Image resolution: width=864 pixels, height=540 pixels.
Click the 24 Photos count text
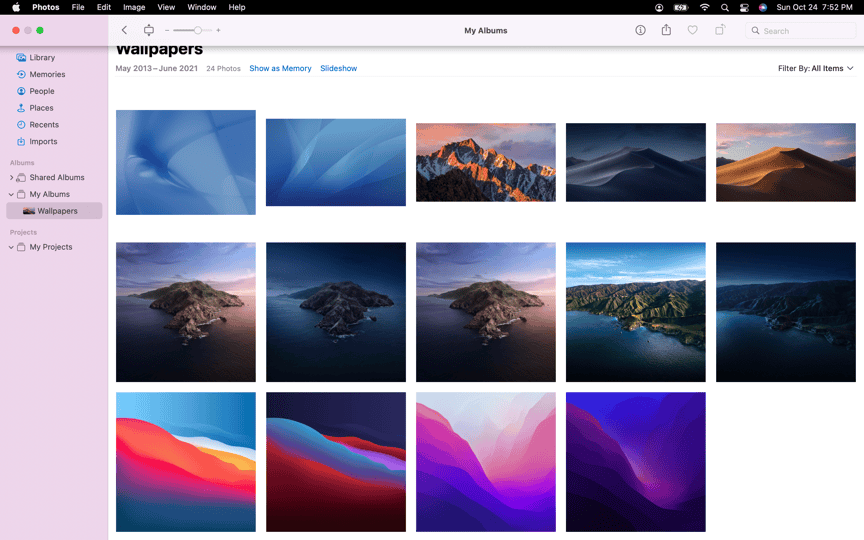tap(223, 68)
